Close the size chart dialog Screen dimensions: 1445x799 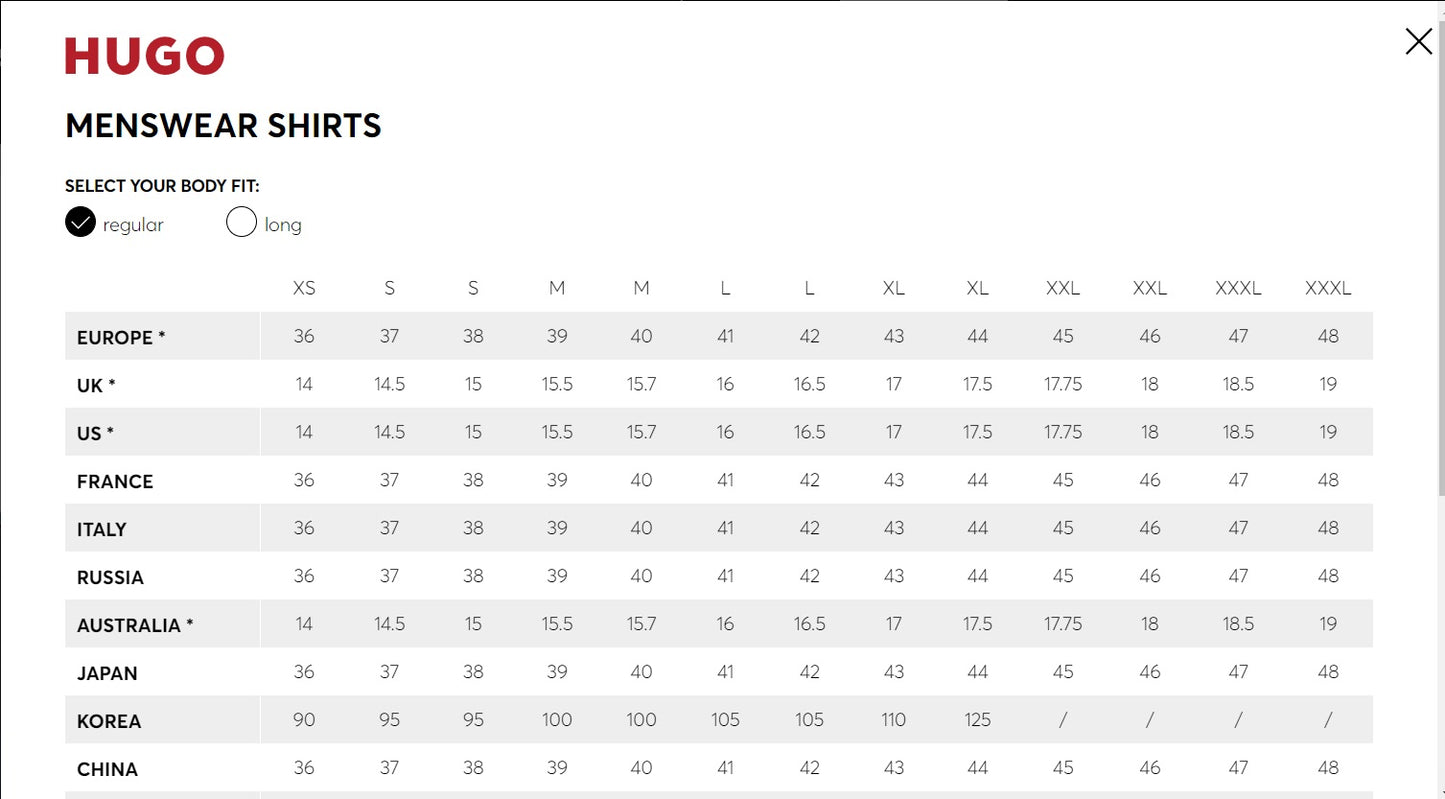1418,41
